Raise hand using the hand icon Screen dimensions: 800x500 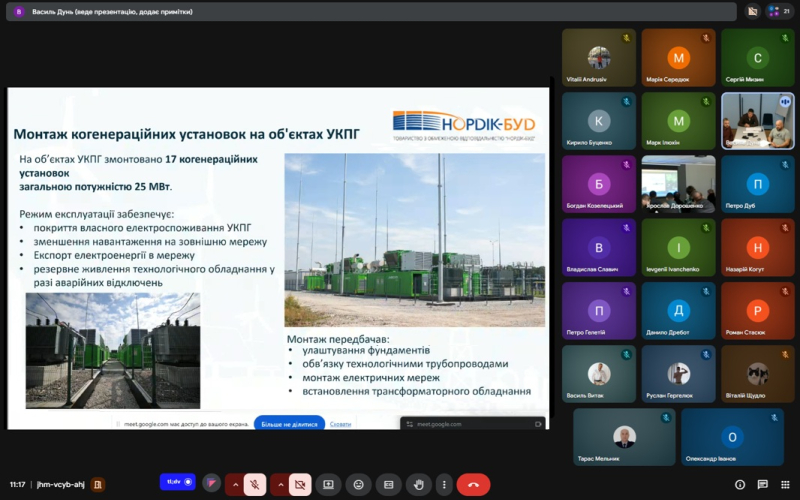pyautogui.click(x=419, y=485)
